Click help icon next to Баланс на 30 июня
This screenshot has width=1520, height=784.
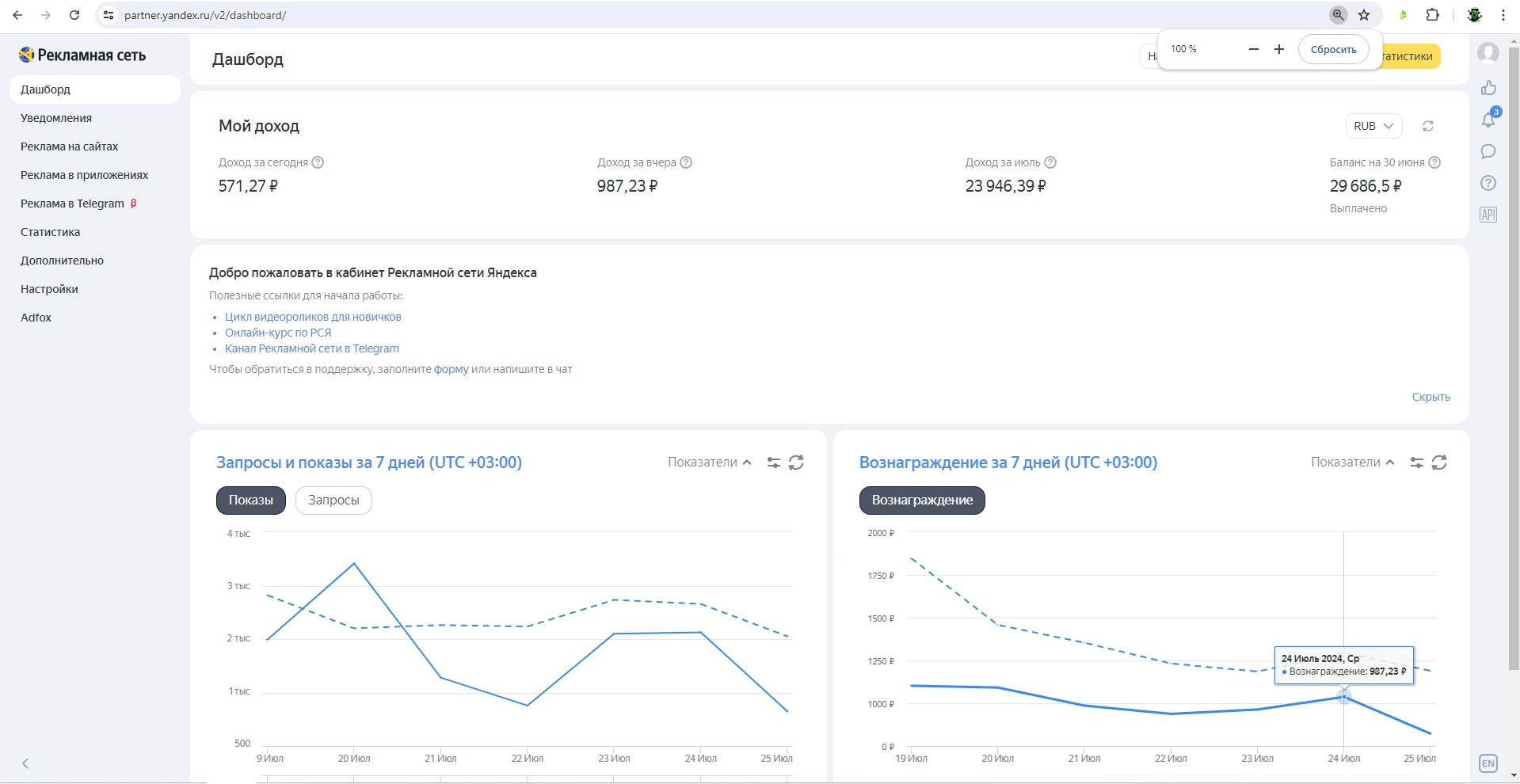(1434, 162)
